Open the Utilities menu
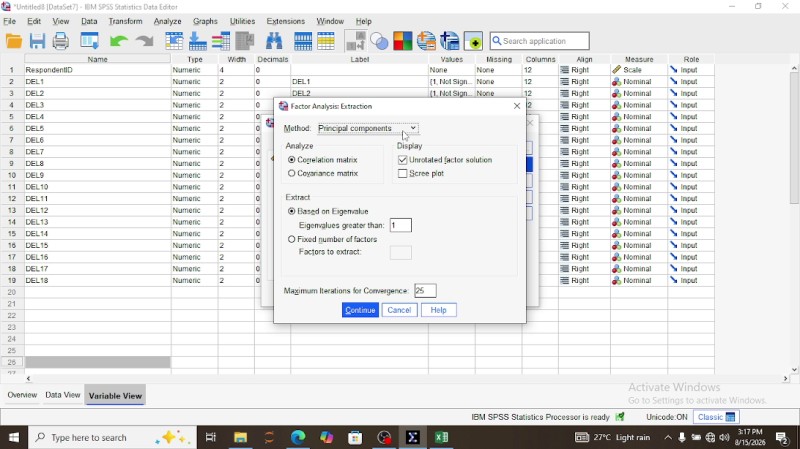The width and height of the screenshot is (800, 449). click(242, 21)
